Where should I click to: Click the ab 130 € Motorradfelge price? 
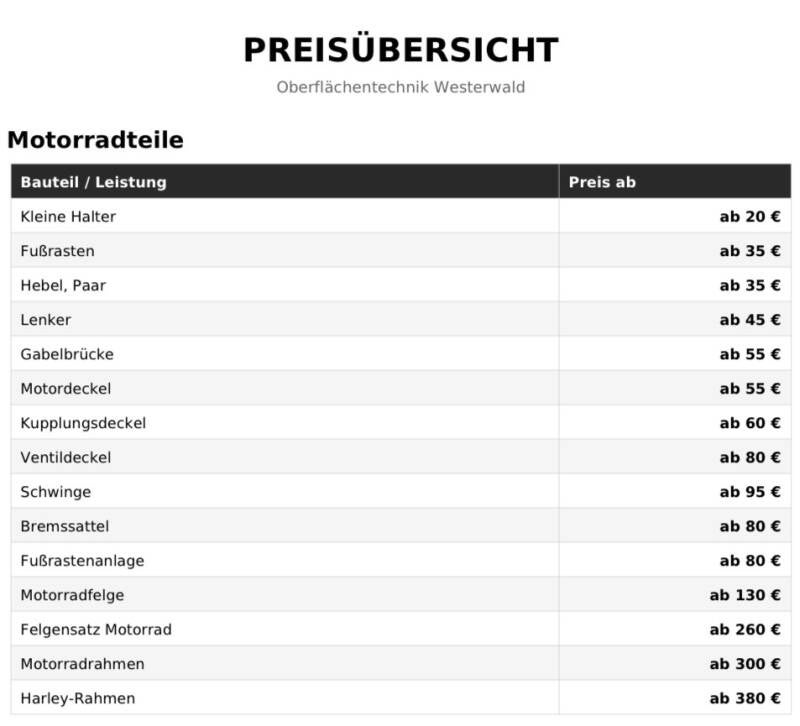pyautogui.click(x=745, y=595)
